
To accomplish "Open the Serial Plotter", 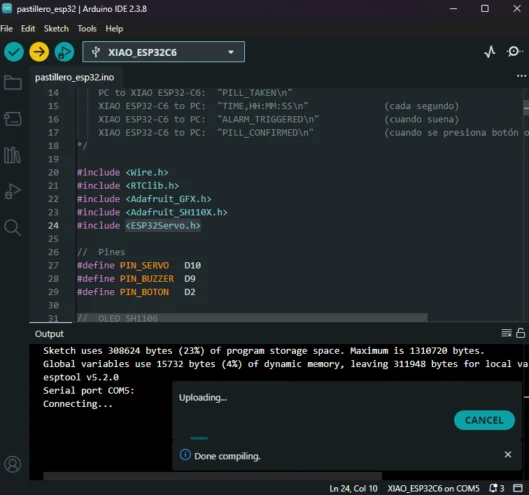I will point(490,52).
